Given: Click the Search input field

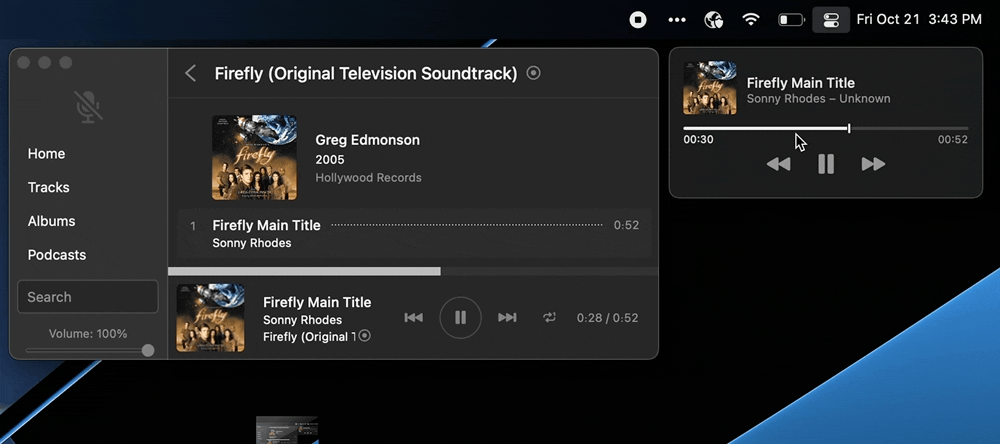Looking at the screenshot, I should pyautogui.click(x=87, y=297).
